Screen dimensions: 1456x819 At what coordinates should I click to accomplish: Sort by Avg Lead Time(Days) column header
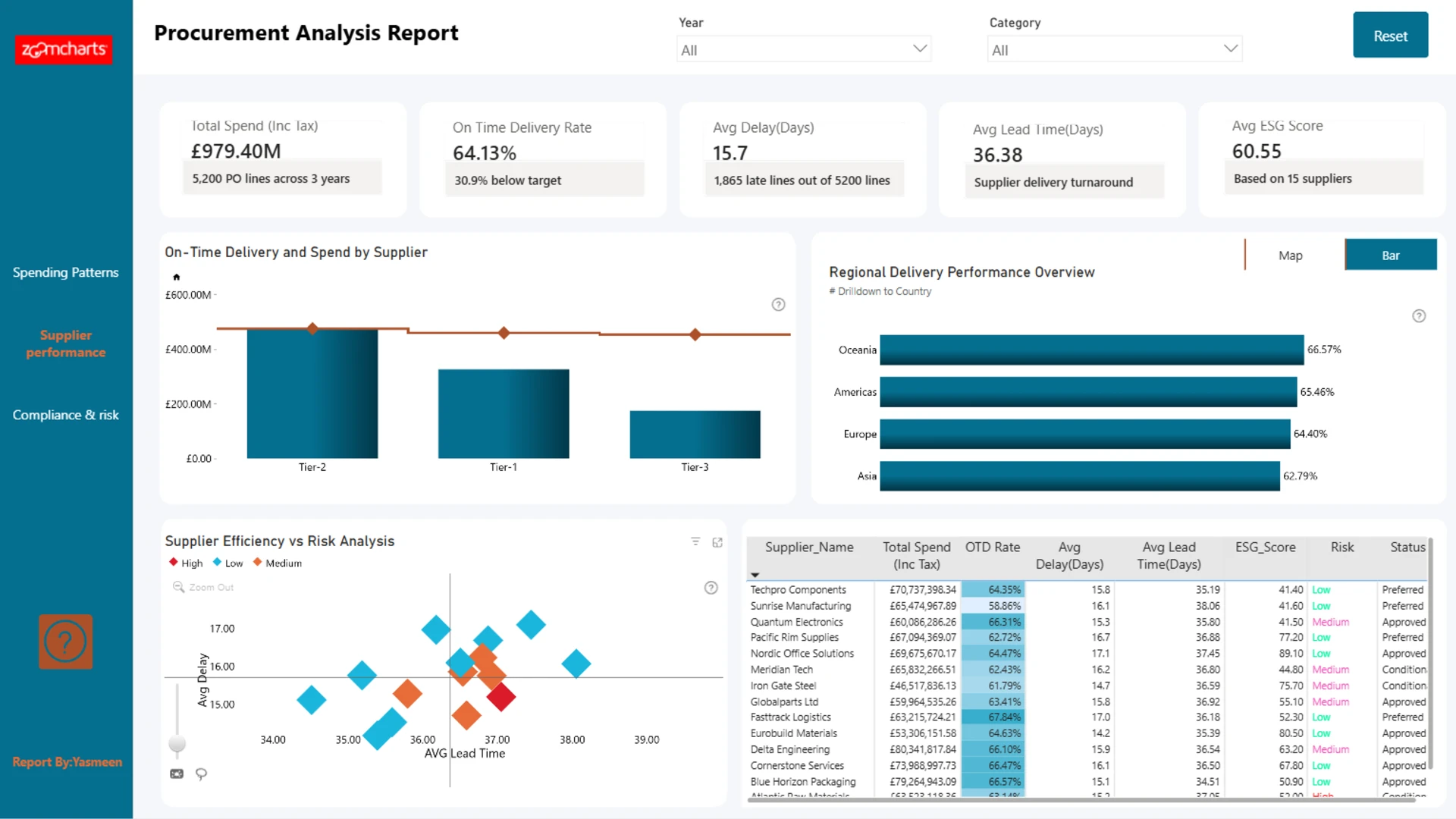coord(1169,556)
